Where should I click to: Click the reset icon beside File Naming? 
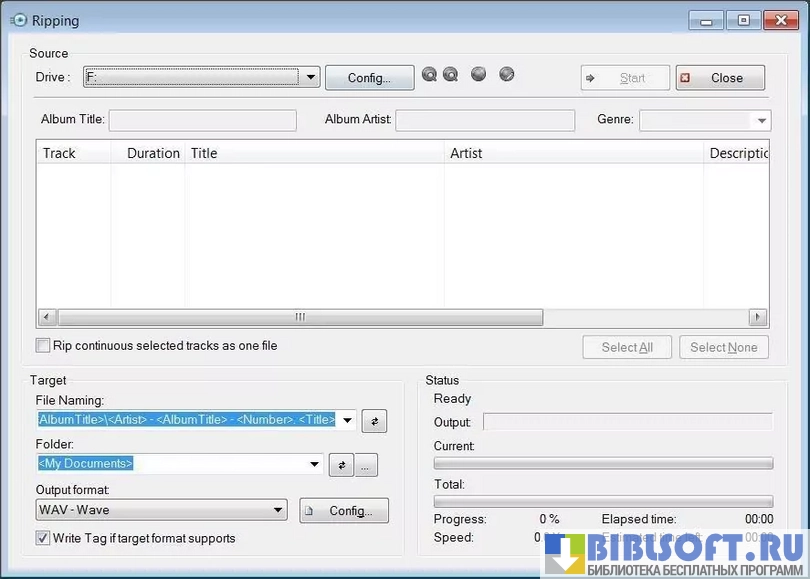click(373, 421)
